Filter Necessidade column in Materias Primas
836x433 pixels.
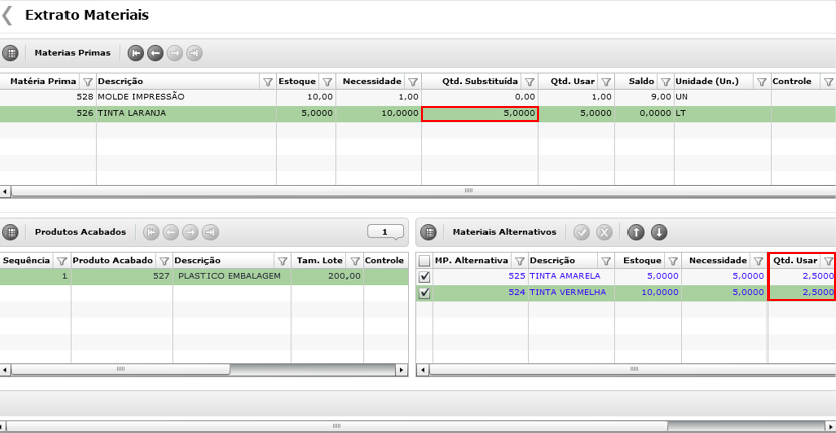pyautogui.click(x=413, y=82)
